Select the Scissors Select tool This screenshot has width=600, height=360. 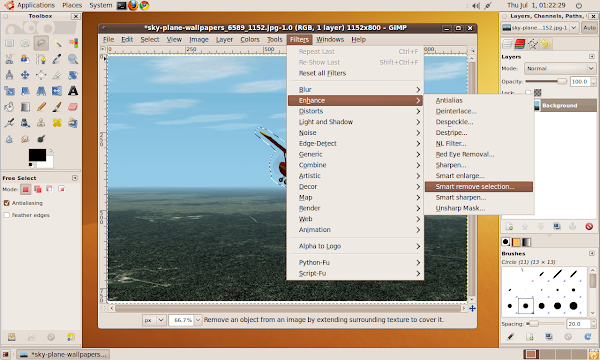9,59
